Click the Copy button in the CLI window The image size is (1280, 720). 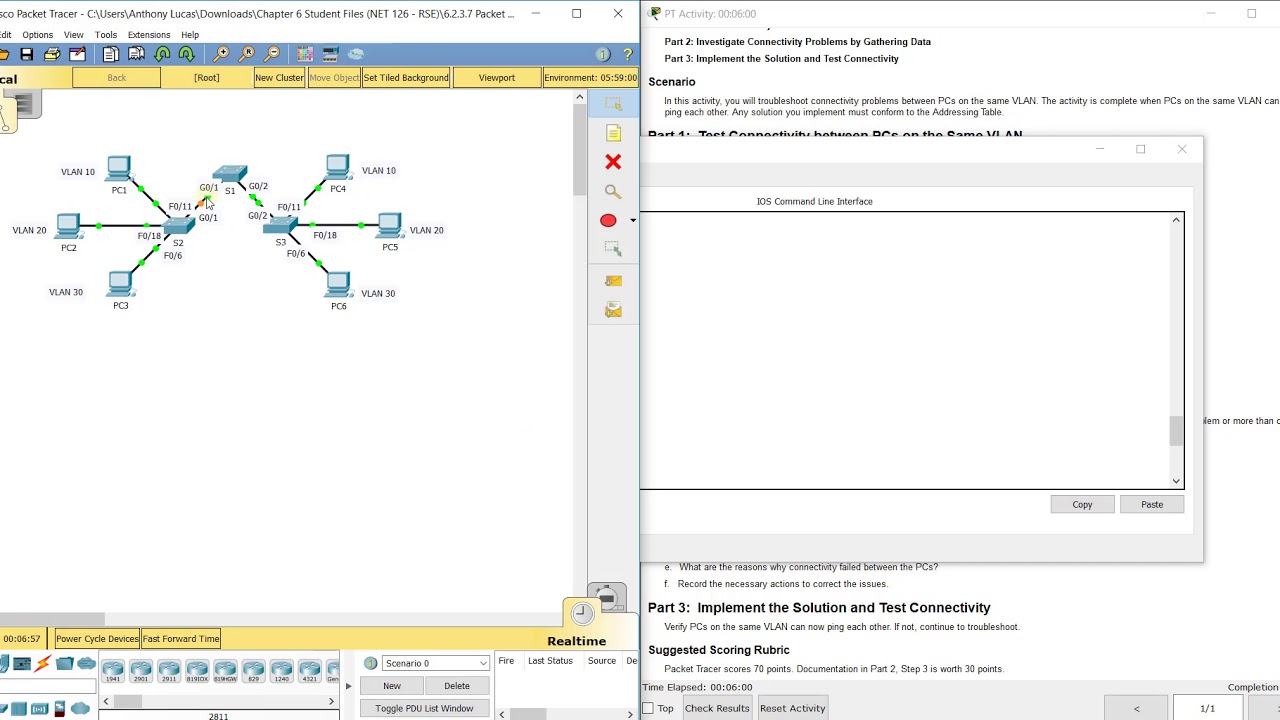coord(1082,505)
